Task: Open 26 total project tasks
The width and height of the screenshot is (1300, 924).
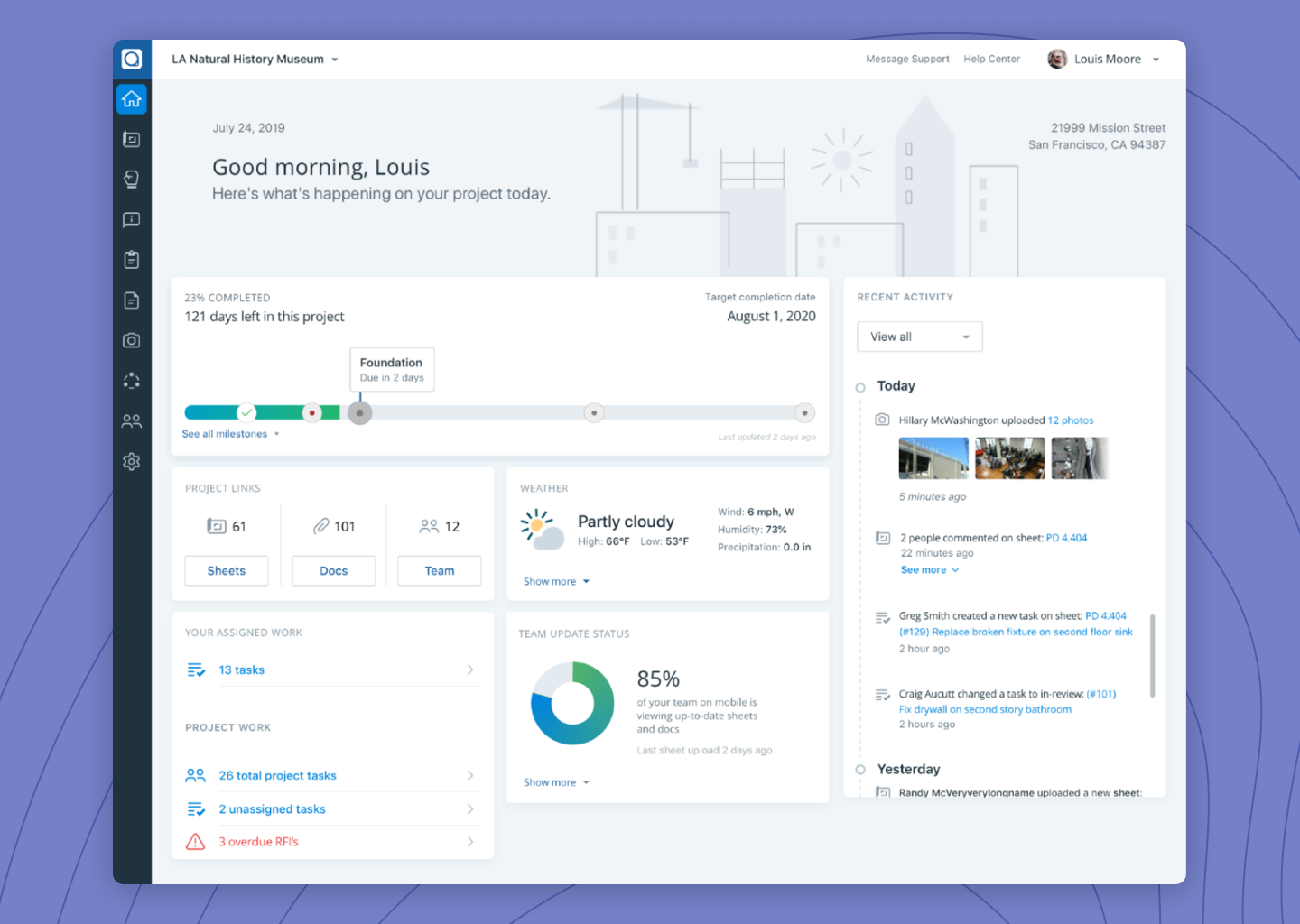Action: pyautogui.click(x=332, y=775)
